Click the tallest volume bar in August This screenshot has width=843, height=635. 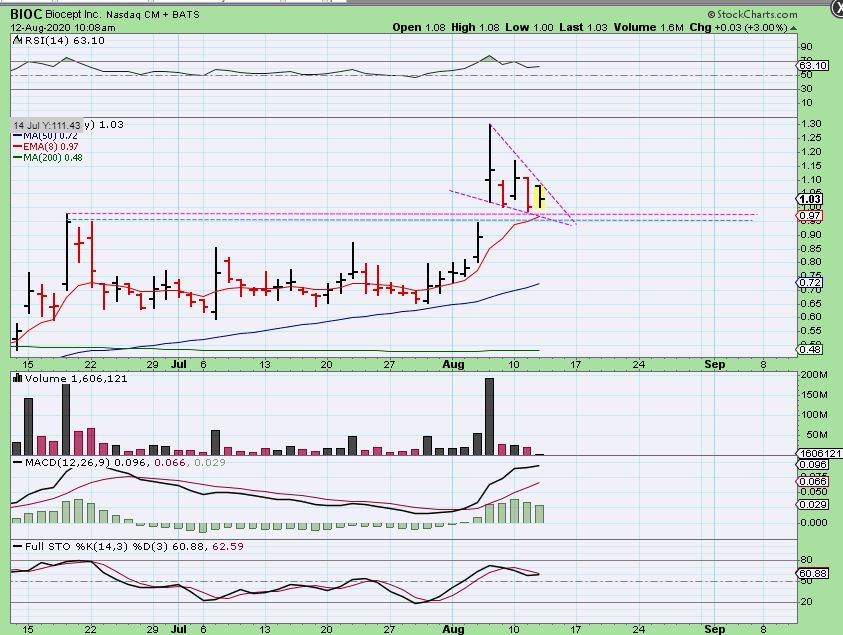point(489,417)
